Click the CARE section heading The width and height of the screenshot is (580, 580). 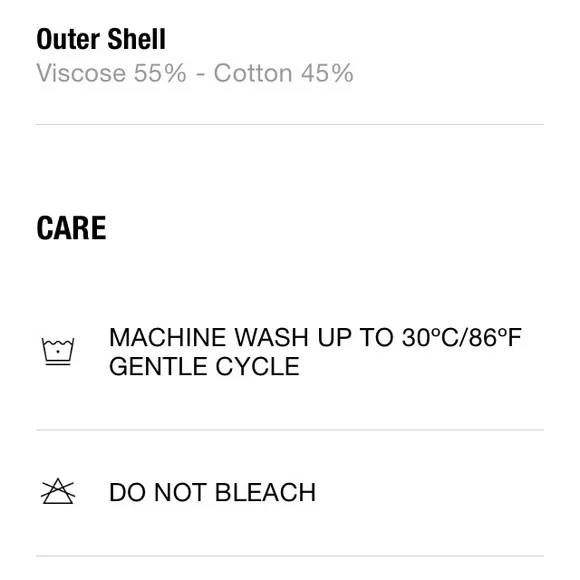coord(71,228)
